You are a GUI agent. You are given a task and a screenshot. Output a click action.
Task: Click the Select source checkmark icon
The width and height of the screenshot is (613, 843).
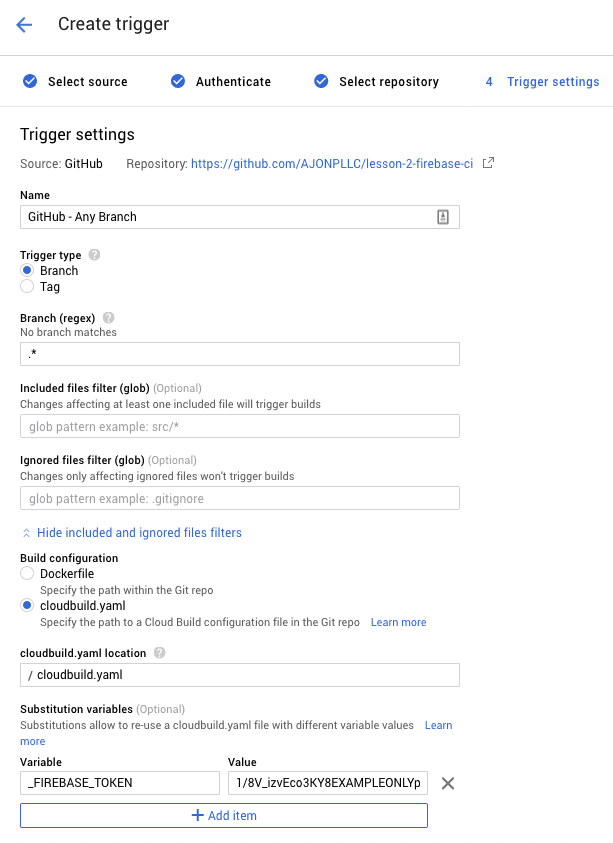(30, 81)
